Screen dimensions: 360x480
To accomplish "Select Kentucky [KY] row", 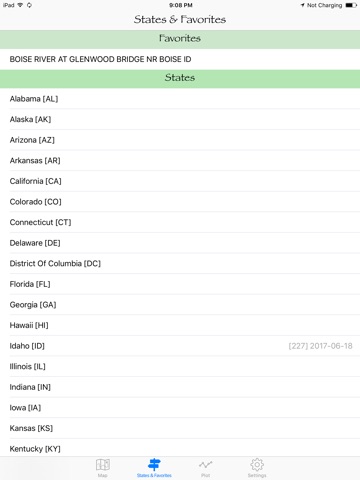I will point(180,448).
